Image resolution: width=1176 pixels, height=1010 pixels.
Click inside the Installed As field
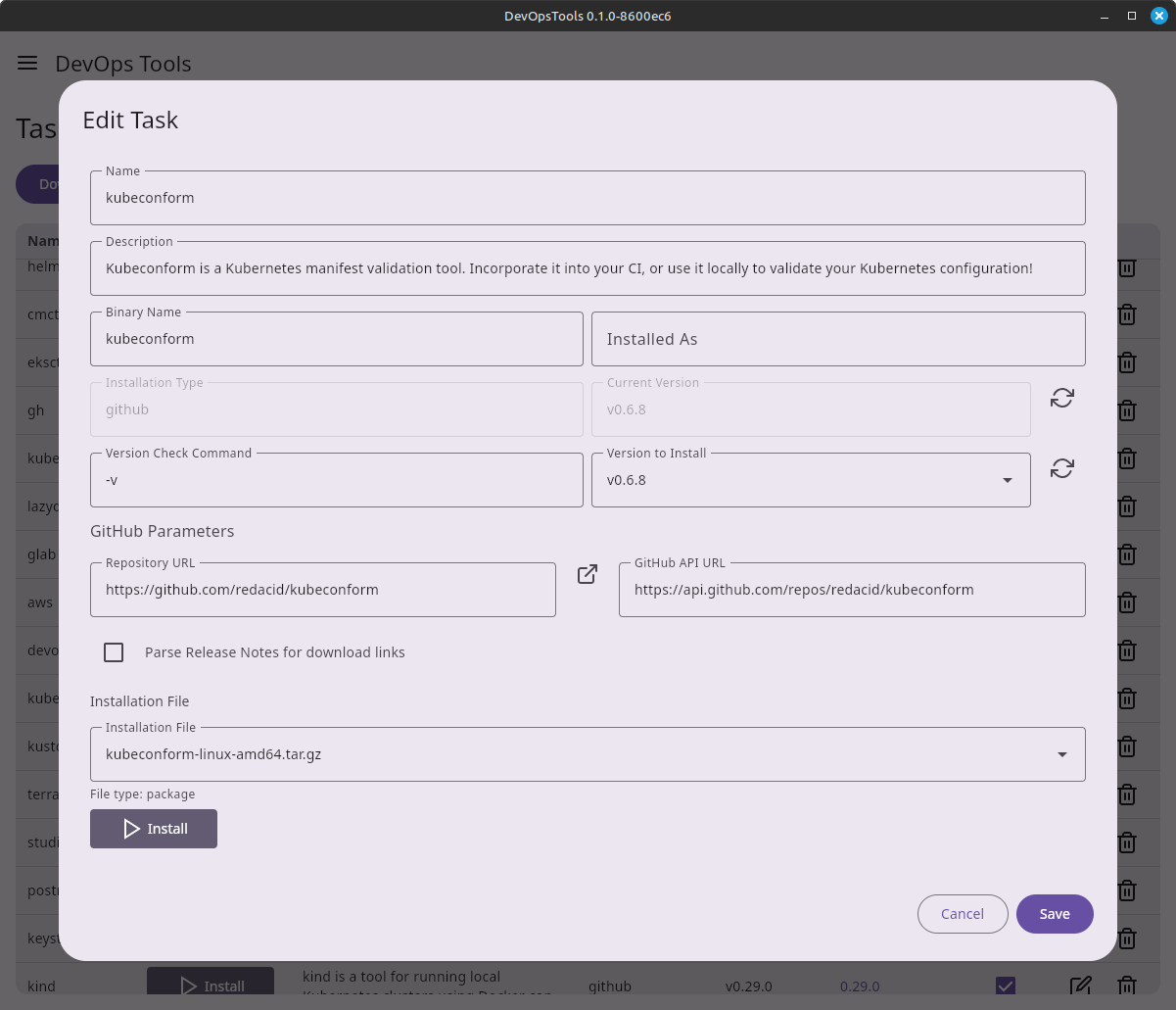coord(838,338)
